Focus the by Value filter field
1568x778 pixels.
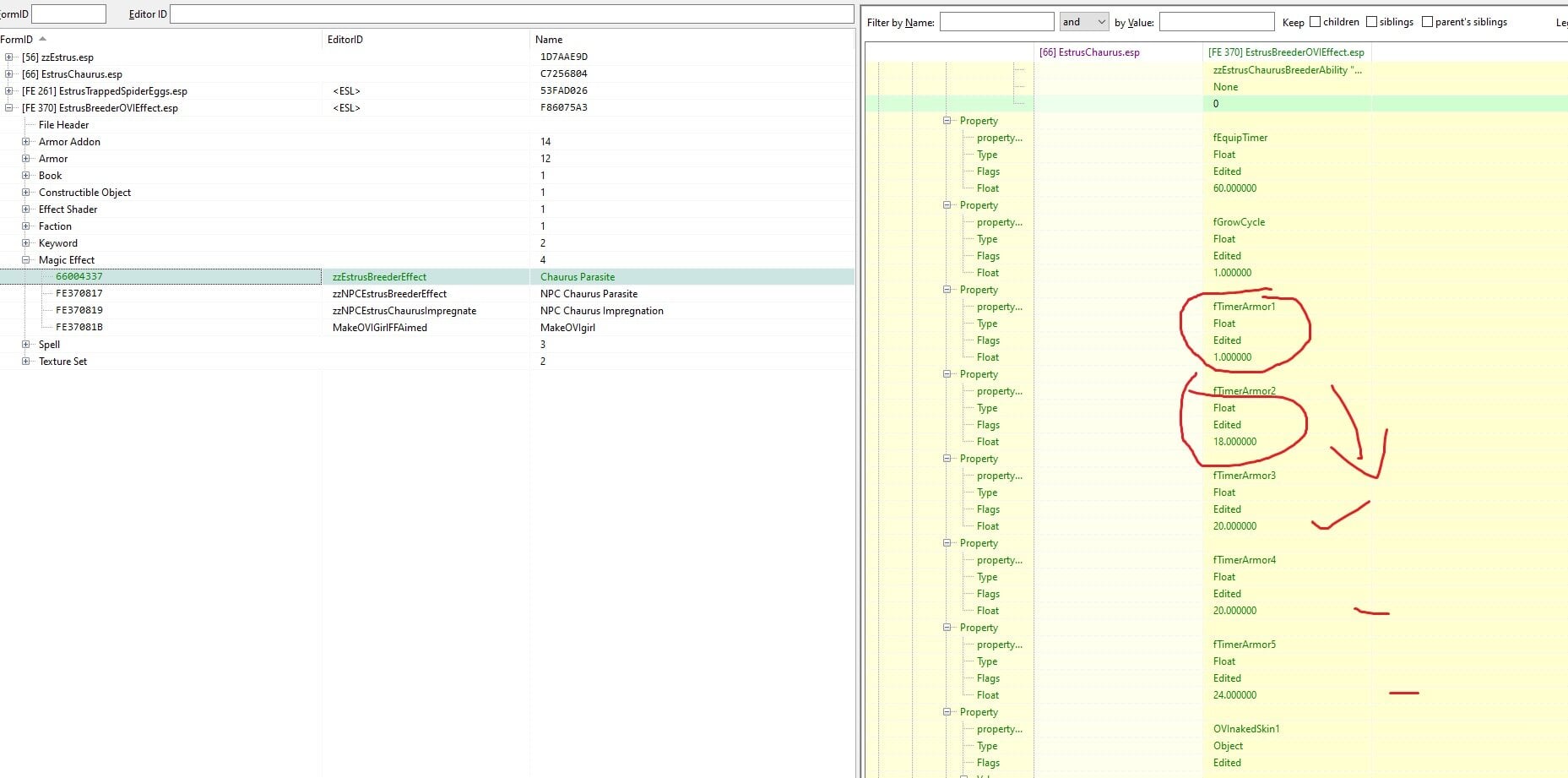pyautogui.click(x=1217, y=22)
